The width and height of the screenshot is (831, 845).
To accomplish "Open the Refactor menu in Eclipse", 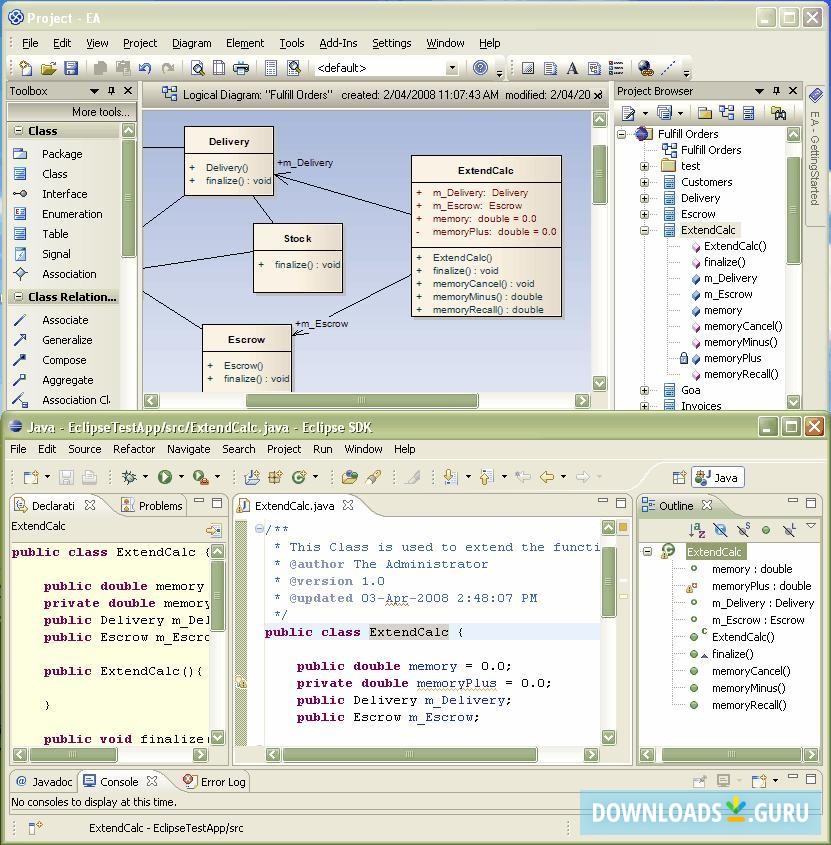I will coord(134,449).
